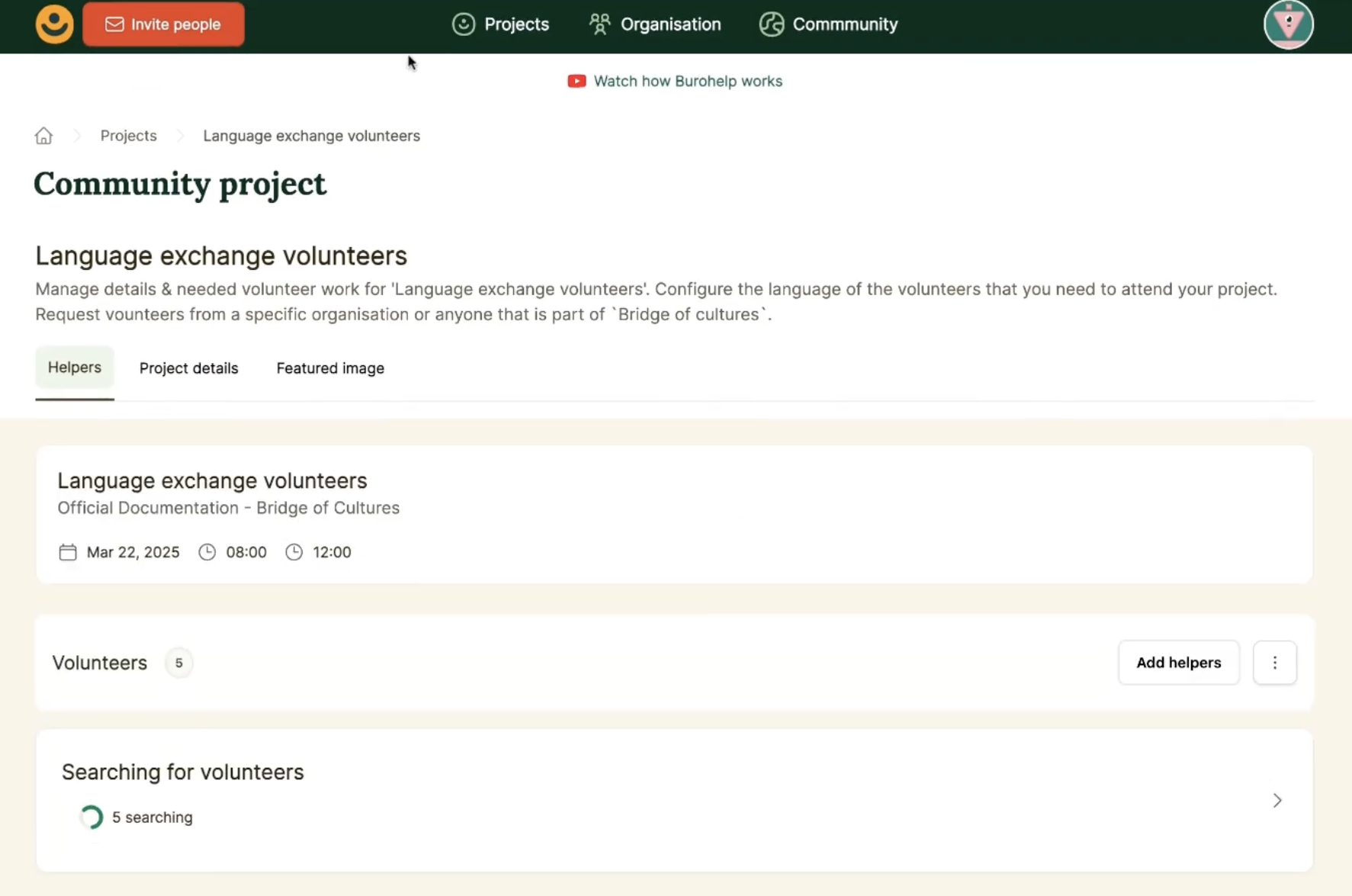This screenshot has height=896, width=1352.
Task: Switch to the Project details tab
Action: point(188,368)
